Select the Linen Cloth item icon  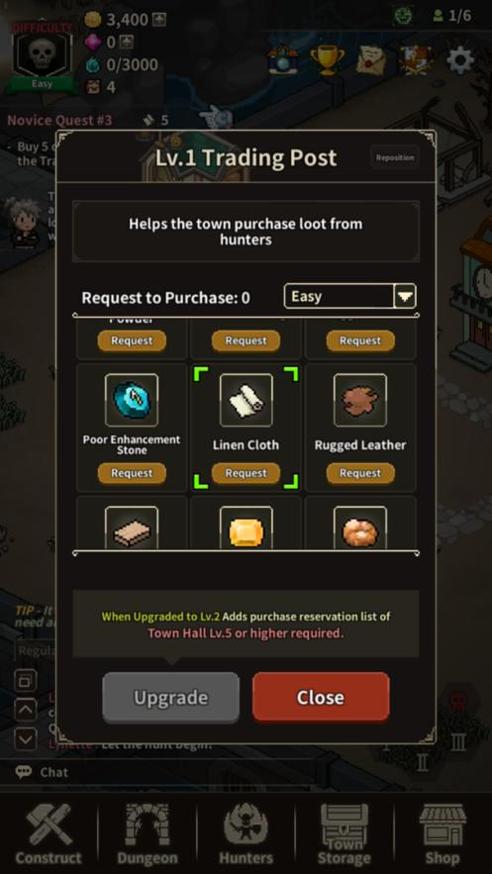coord(246,400)
